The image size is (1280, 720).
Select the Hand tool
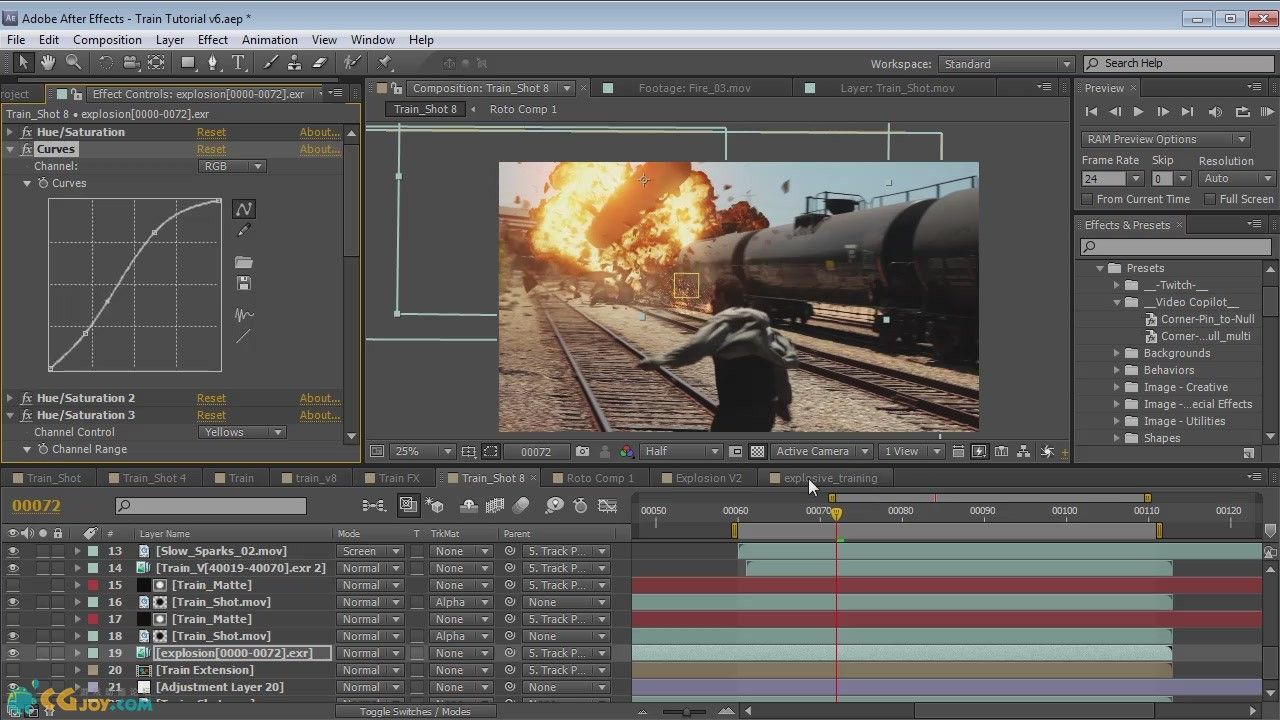pos(48,63)
